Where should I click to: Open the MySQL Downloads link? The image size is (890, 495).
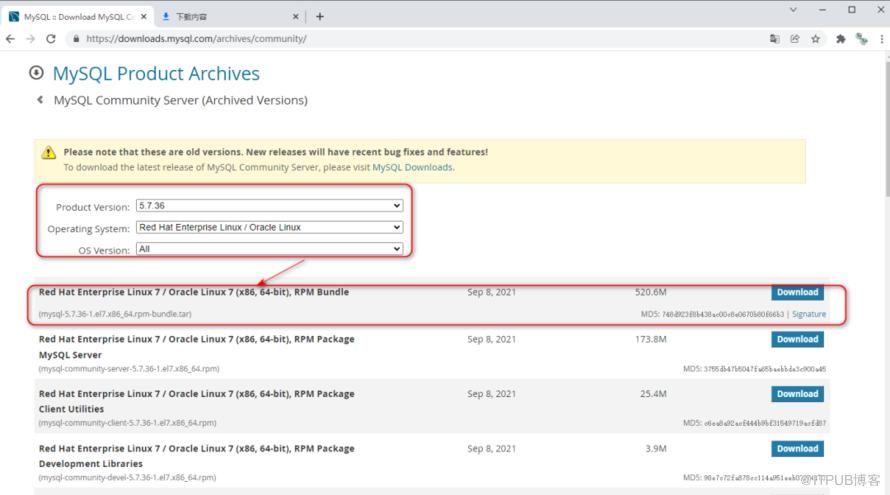click(x=412, y=167)
